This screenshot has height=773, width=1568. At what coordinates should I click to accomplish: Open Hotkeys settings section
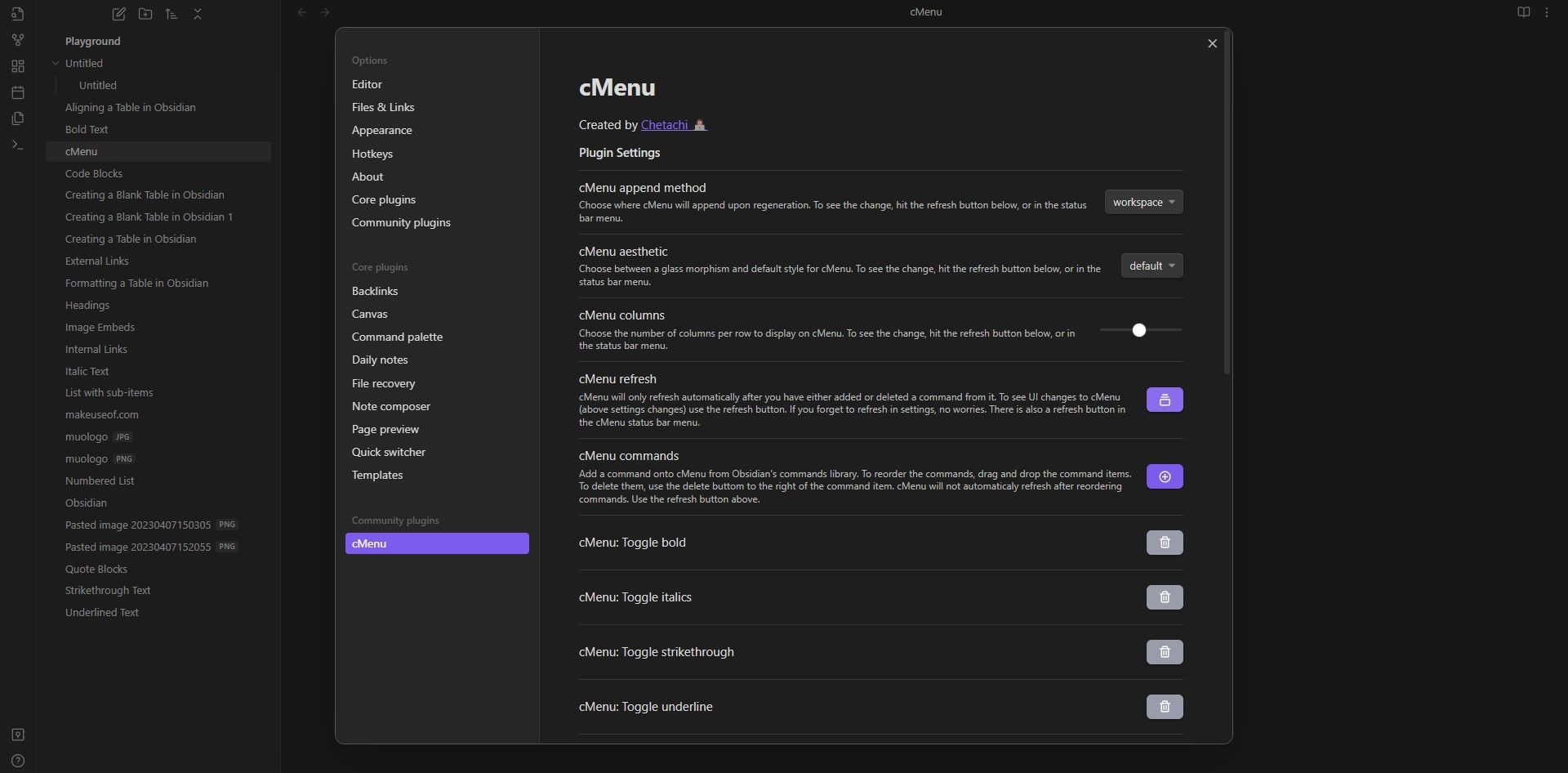coord(437,154)
